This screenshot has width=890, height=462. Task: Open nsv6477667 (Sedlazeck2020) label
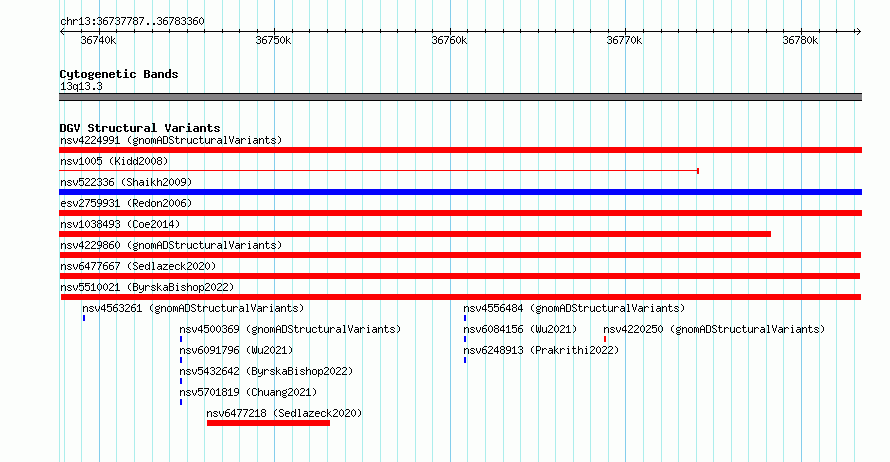138,266
